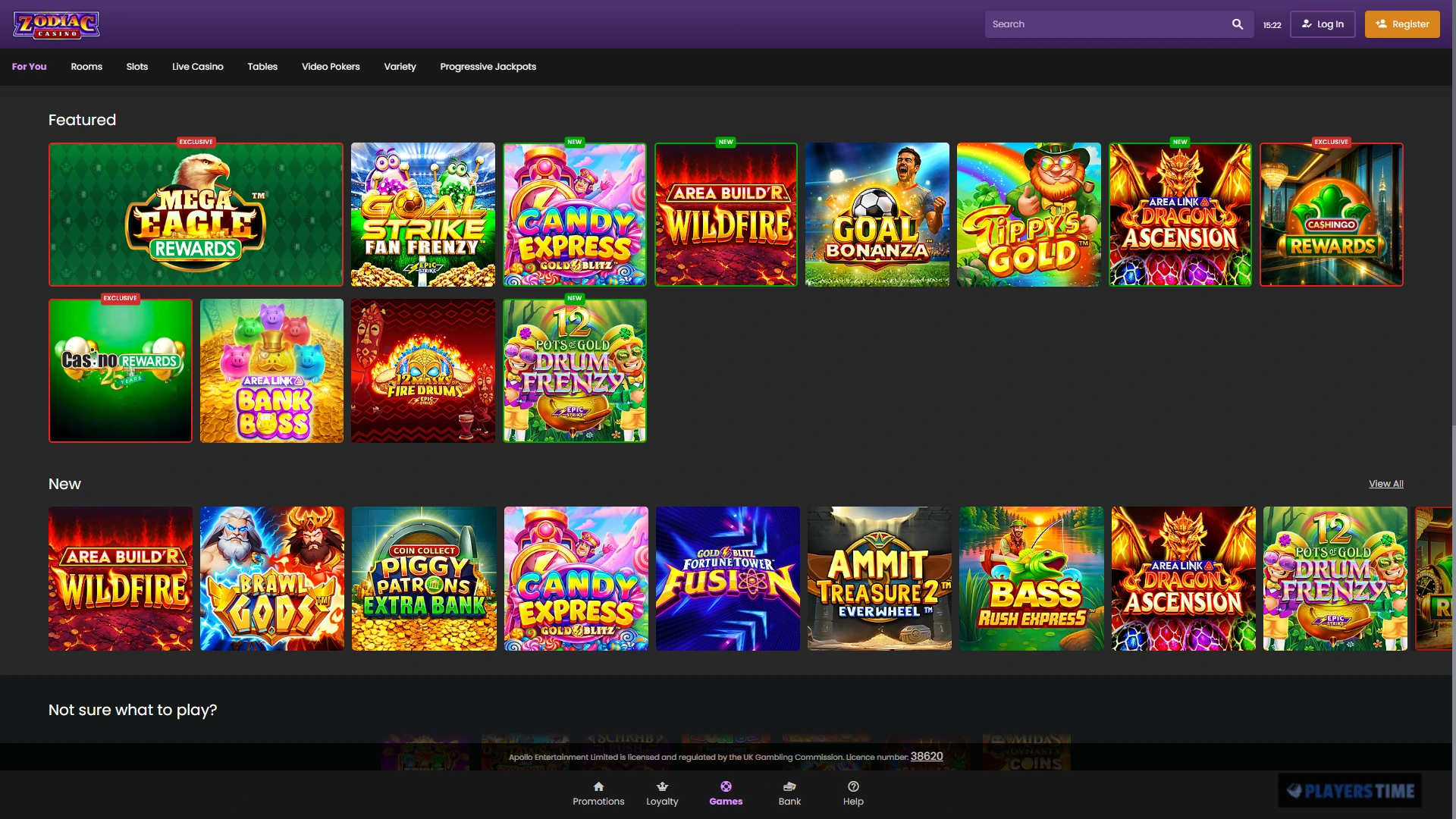
Task: Open Goal Strike Fan Frenzy game
Action: pyautogui.click(x=423, y=215)
